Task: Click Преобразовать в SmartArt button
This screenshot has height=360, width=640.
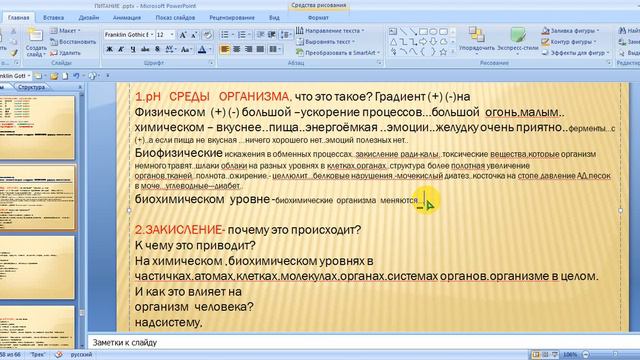Action: (x=338, y=53)
